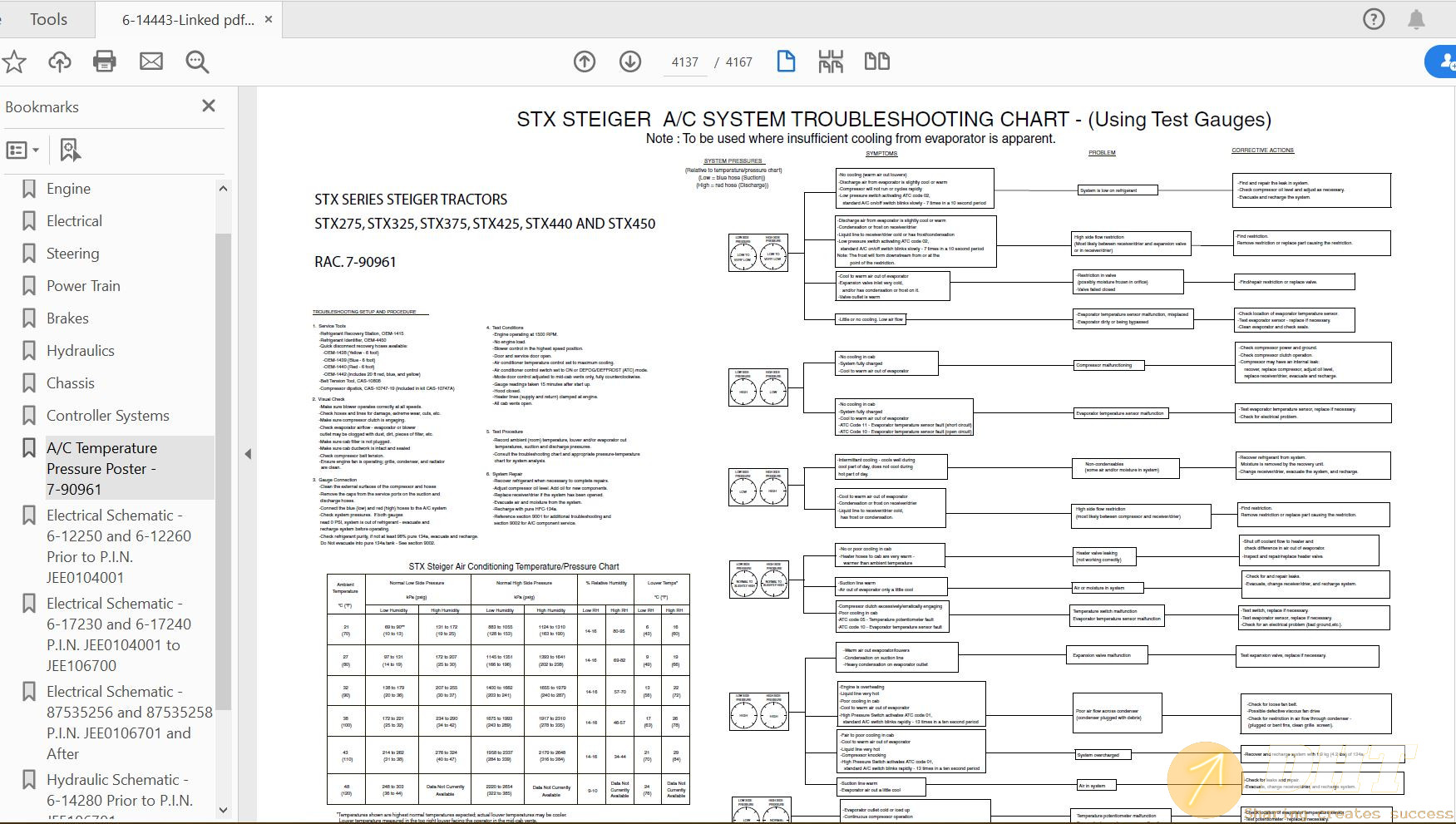Image resolution: width=1456 pixels, height=824 pixels.
Task: Open the Tools tab
Action: [x=48, y=19]
